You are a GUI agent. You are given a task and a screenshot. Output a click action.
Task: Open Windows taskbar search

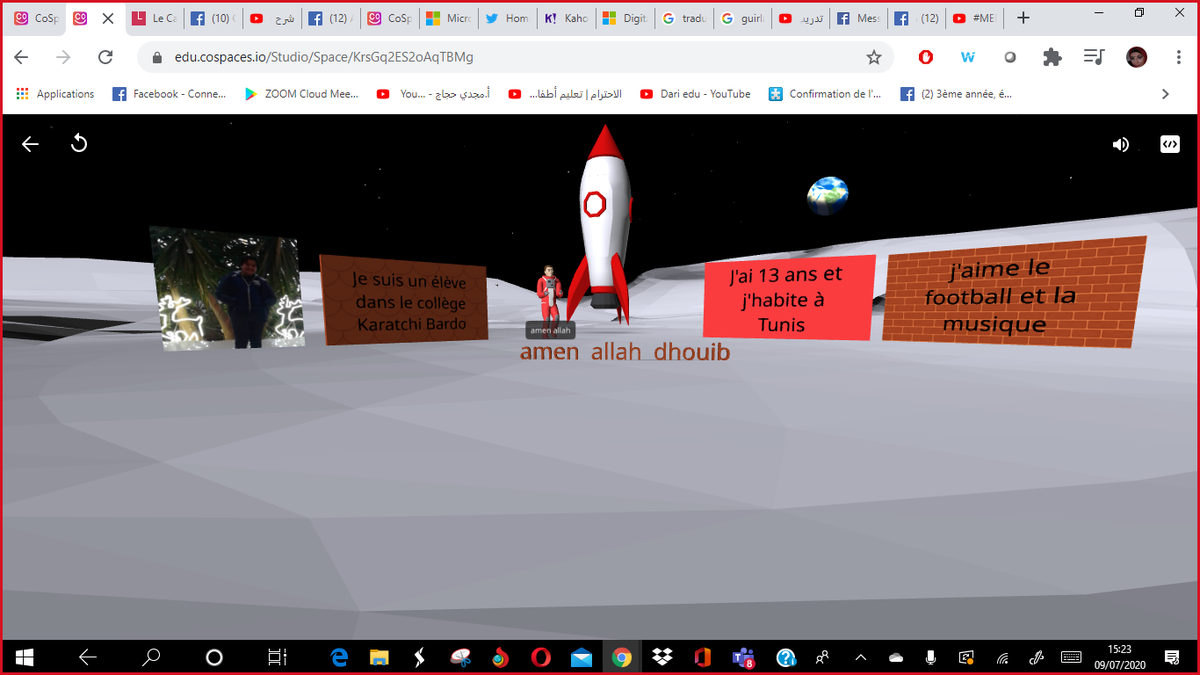151,657
